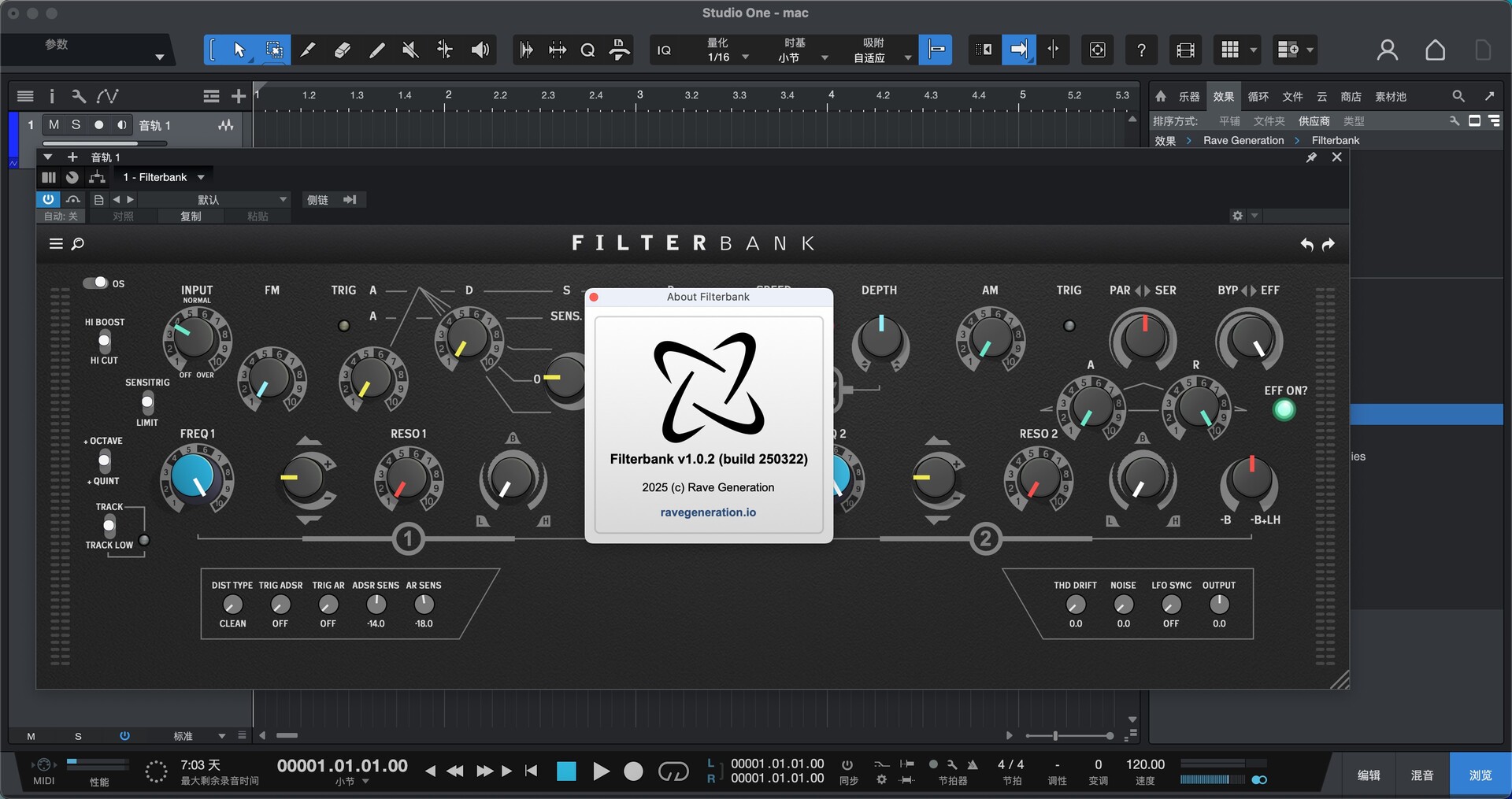Viewport: 1512px width, 799px height.
Task: Mute track 音轨 1
Action: pyautogui.click(x=54, y=125)
